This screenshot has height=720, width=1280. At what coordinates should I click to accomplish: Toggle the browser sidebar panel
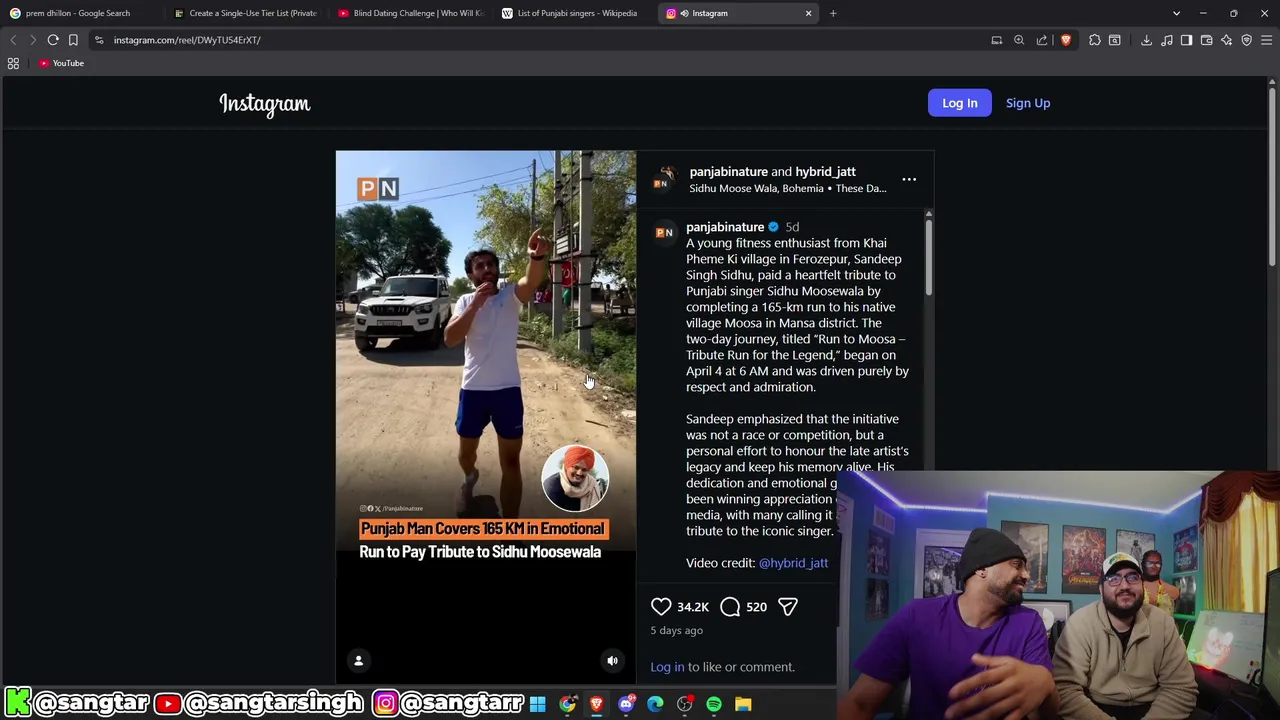pyautogui.click(x=1187, y=40)
